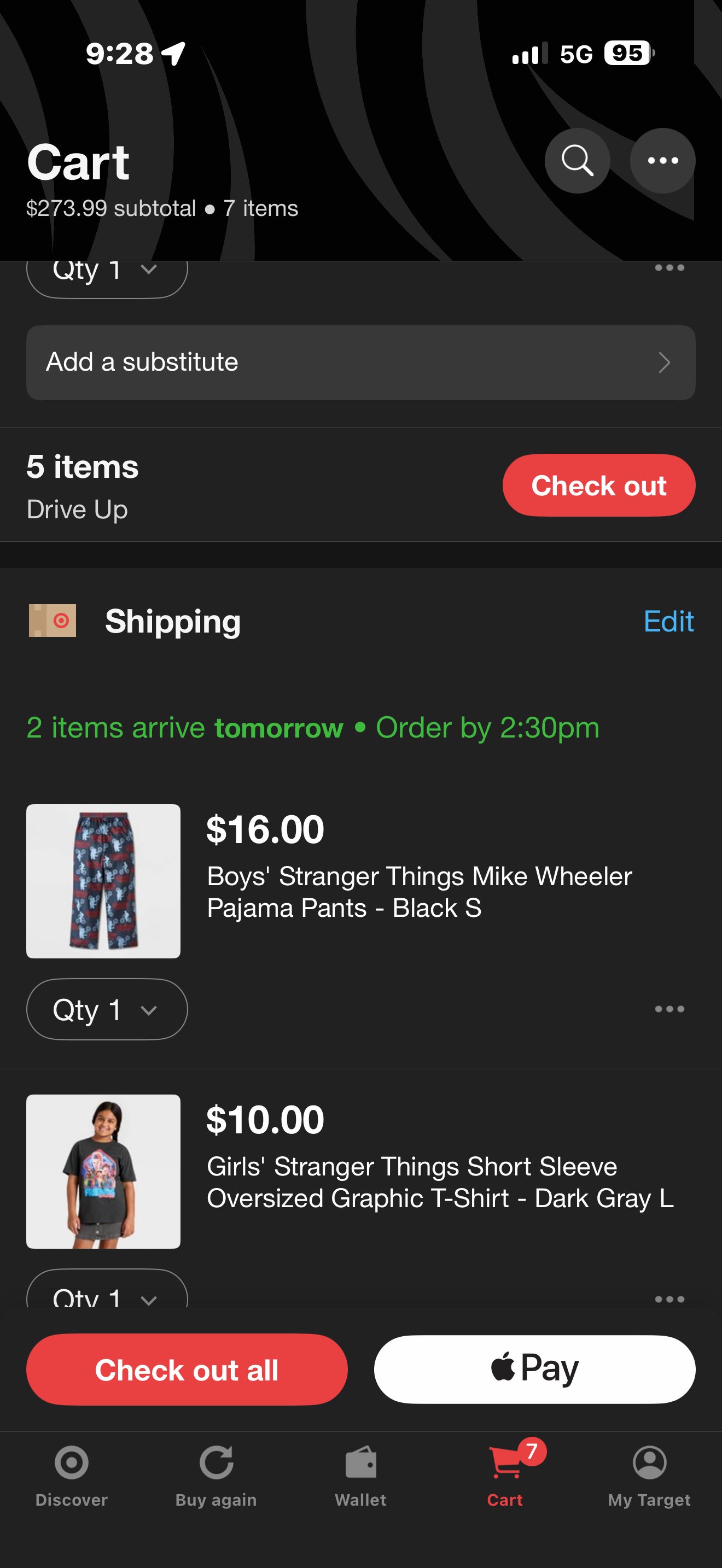Expand Add a substitute row
Image resolution: width=722 pixels, height=1568 pixels.
360,363
